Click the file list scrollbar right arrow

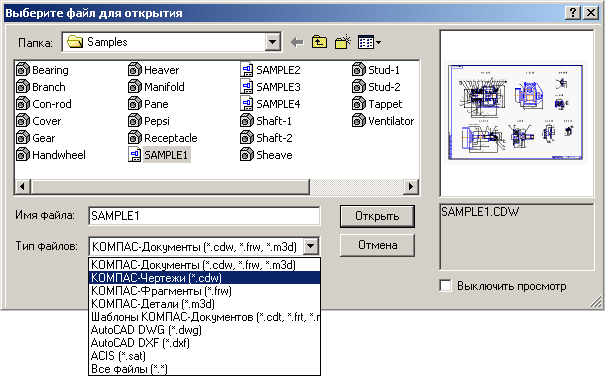(x=411, y=187)
